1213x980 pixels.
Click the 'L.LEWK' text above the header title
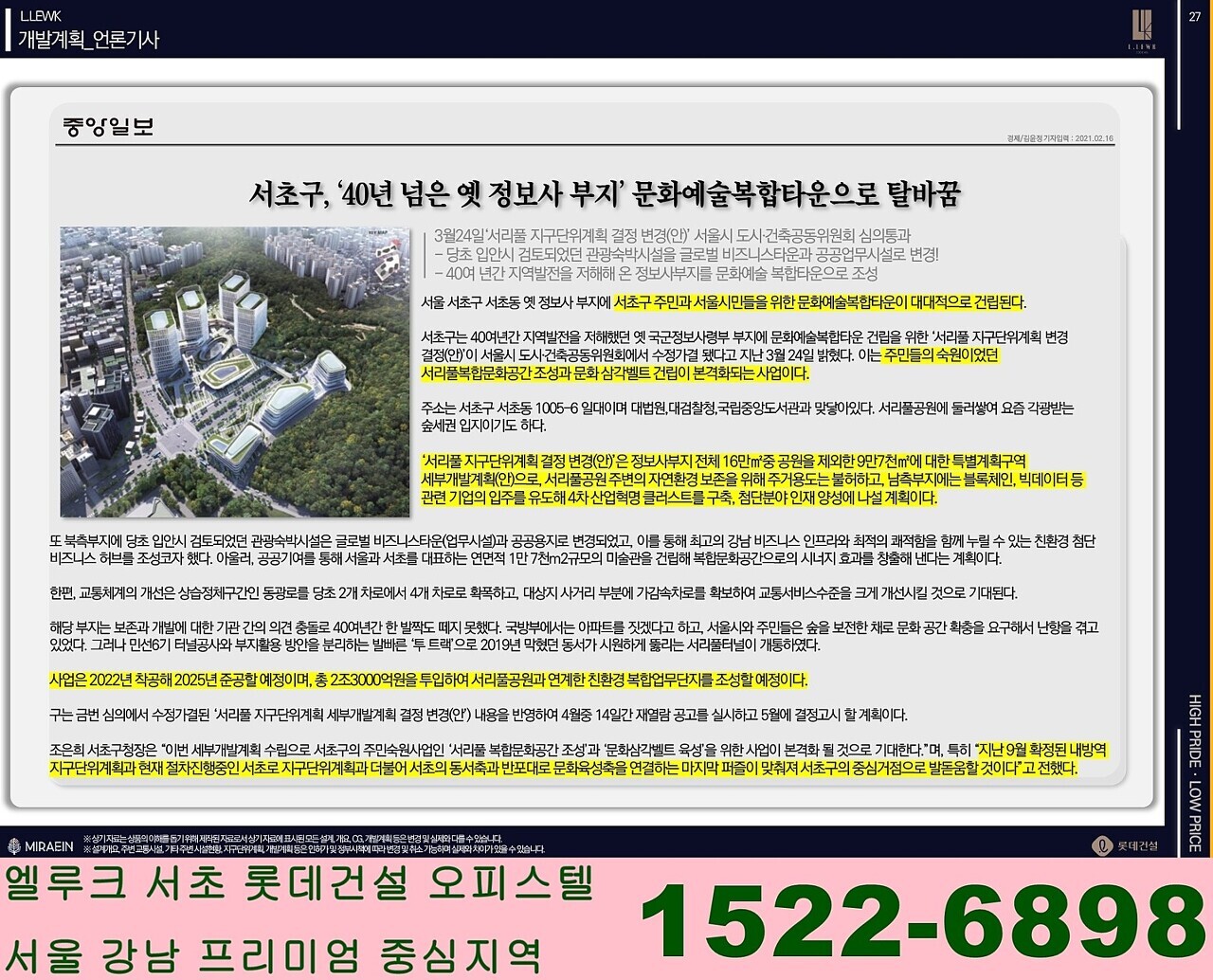point(40,16)
